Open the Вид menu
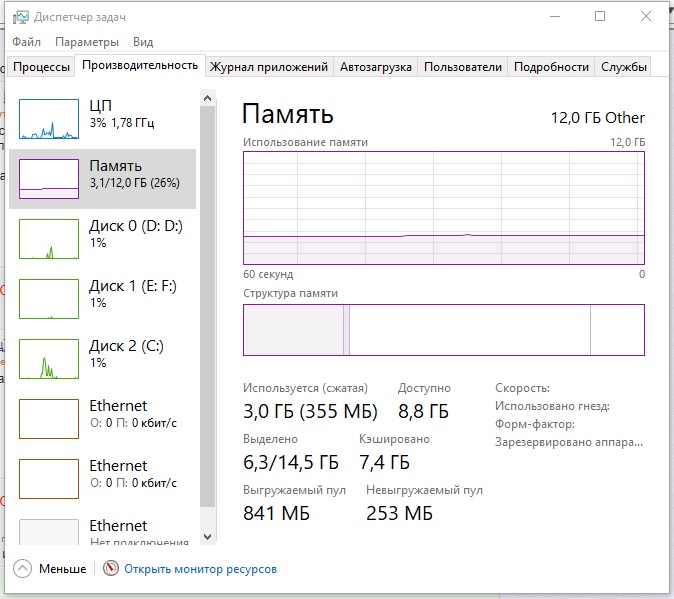The width and height of the screenshot is (674, 599). click(x=143, y=42)
